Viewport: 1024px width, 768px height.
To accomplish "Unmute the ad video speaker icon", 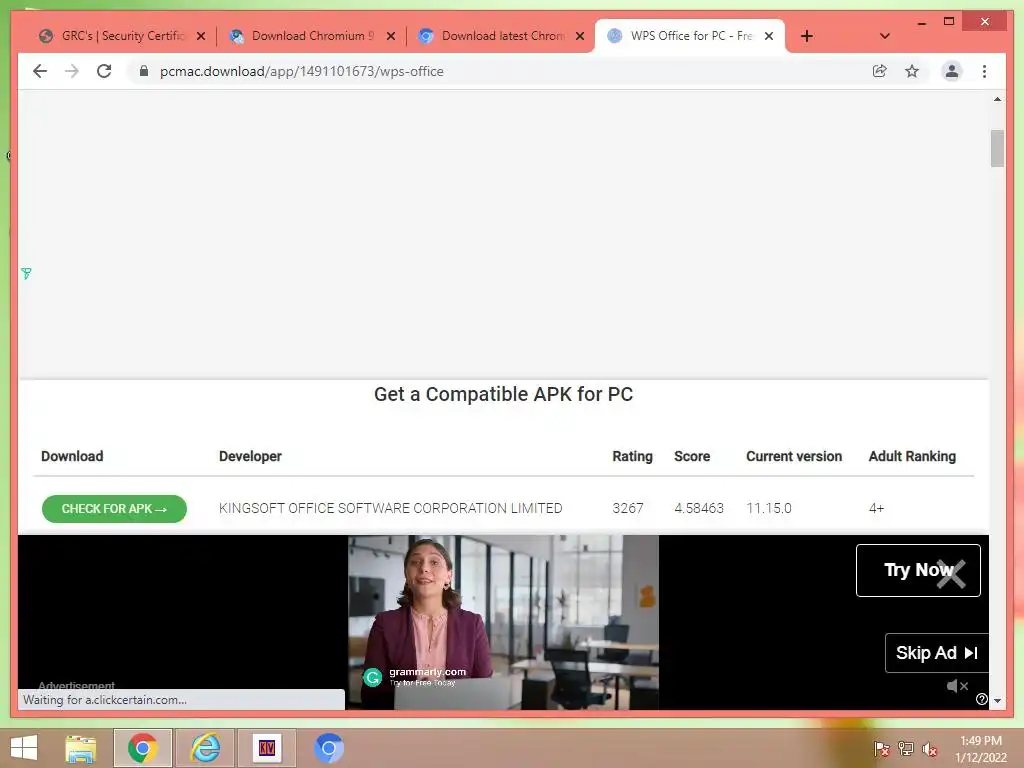I will tap(957, 686).
